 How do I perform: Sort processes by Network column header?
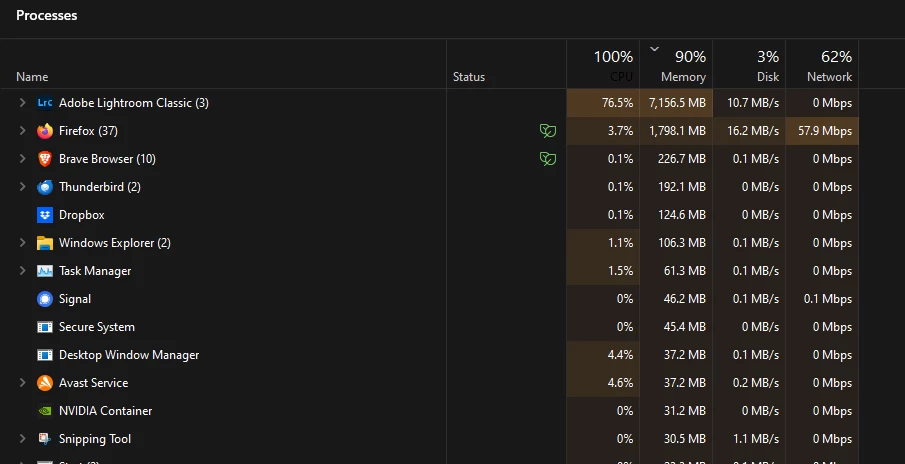click(x=822, y=65)
